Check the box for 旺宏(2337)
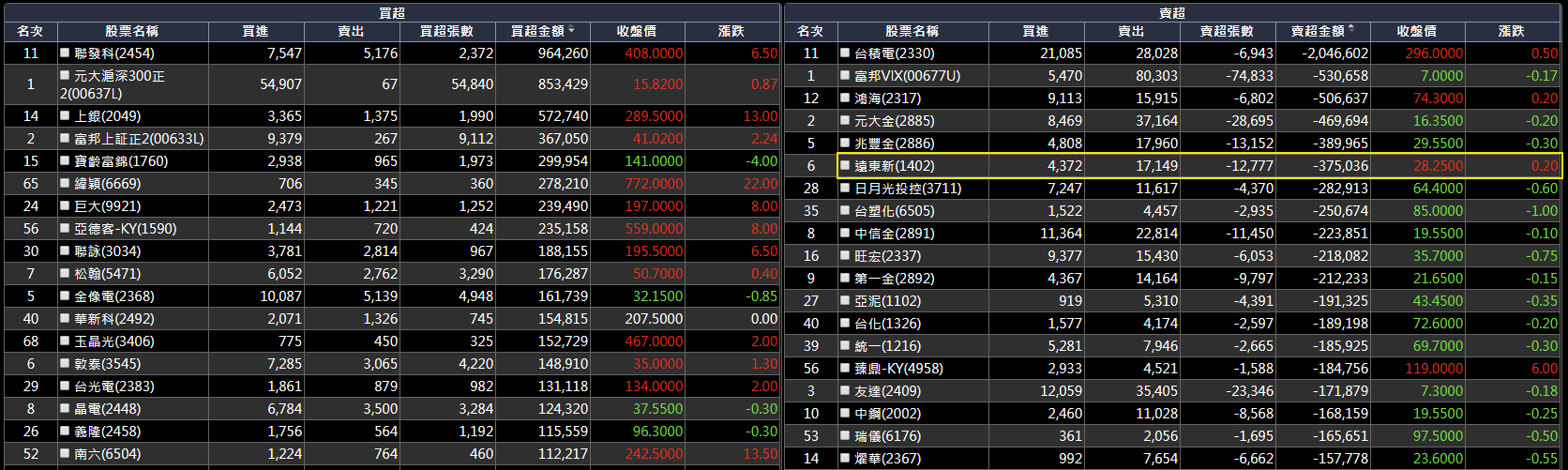This screenshot has height=470, width=1568. 845,256
